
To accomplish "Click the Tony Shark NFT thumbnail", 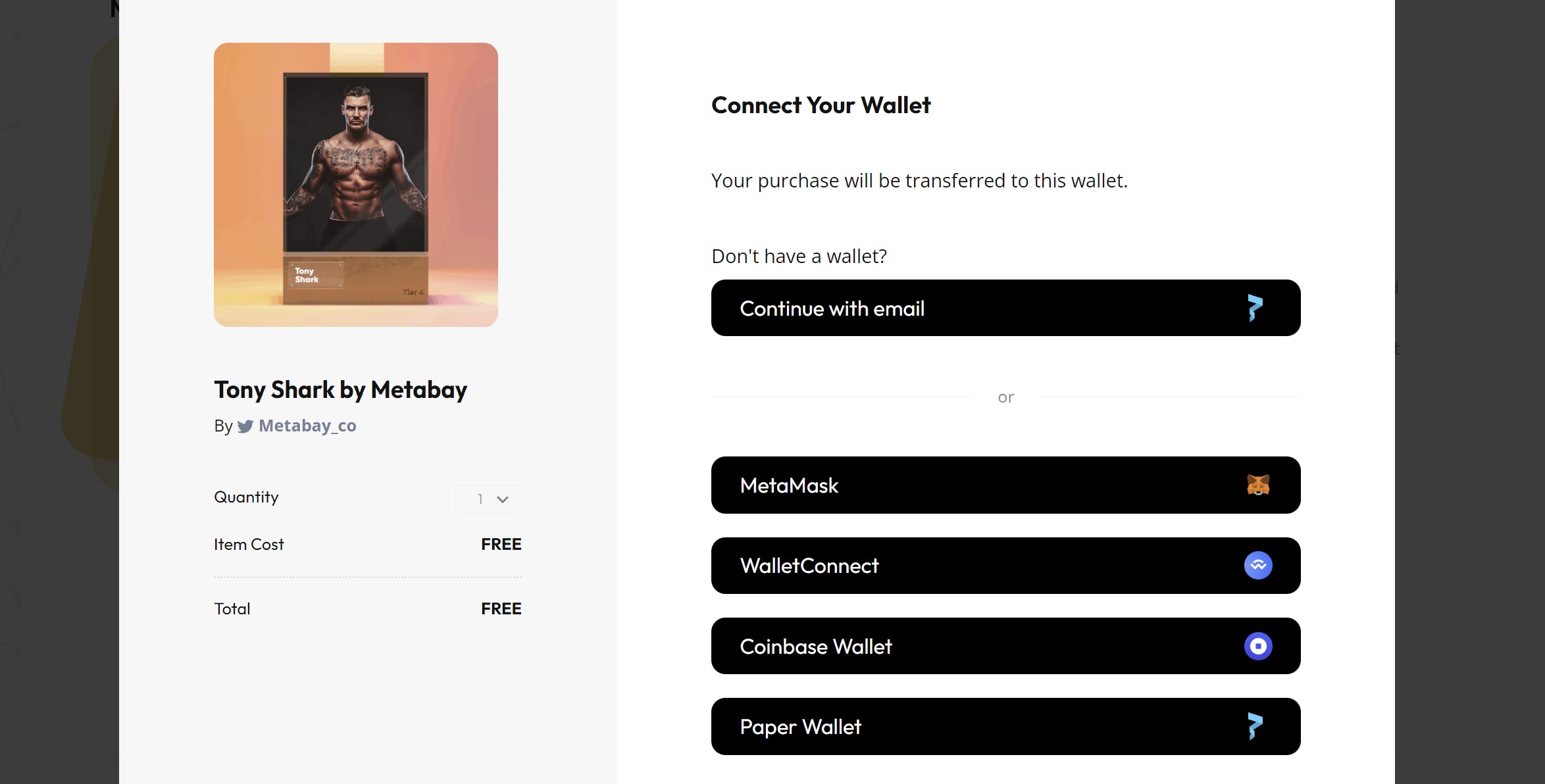I will (355, 185).
